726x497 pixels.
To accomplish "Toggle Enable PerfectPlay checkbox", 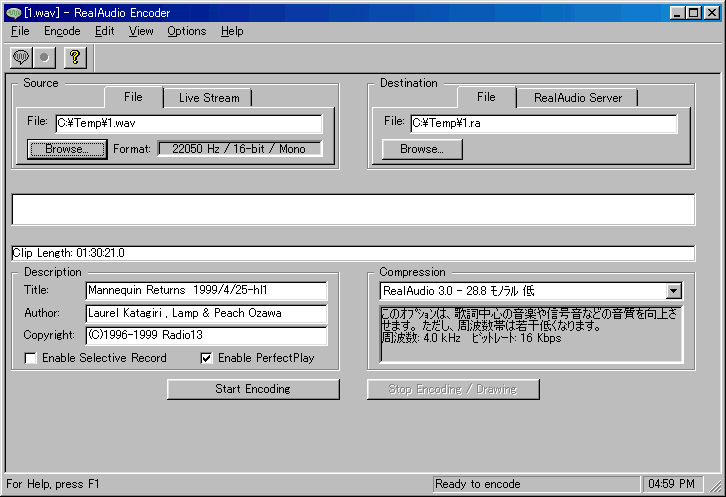I will pos(207,358).
